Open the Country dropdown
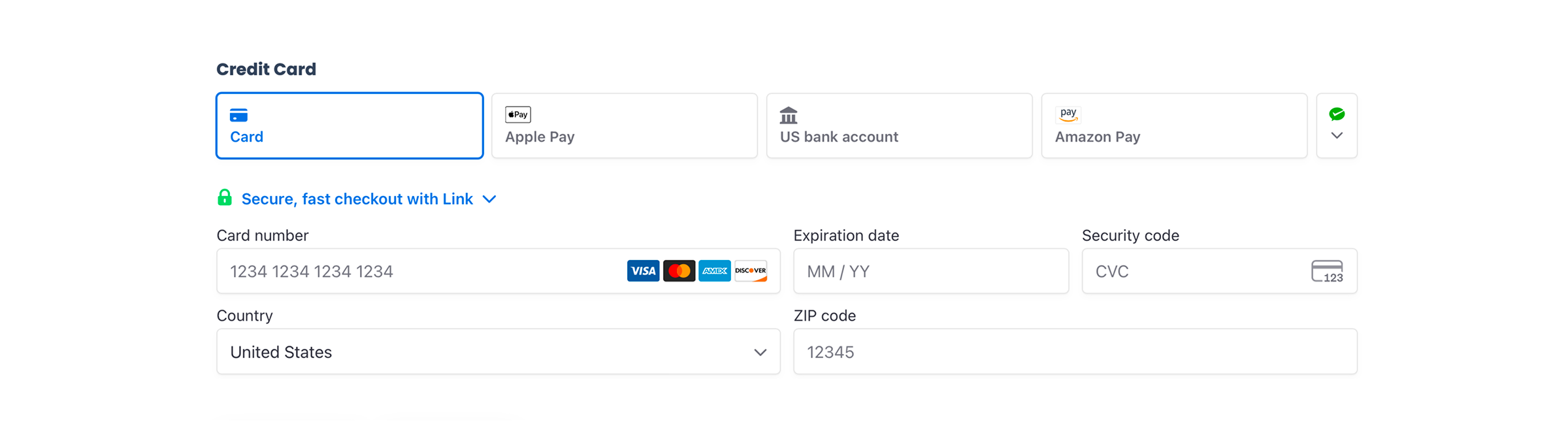1568x439 pixels. (x=498, y=352)
